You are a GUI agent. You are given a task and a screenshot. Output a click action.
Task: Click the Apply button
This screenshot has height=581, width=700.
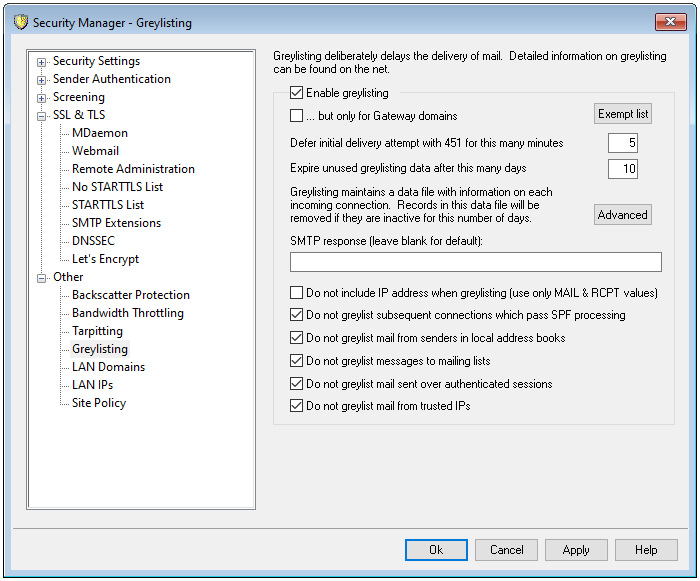(x=576, y=550)
